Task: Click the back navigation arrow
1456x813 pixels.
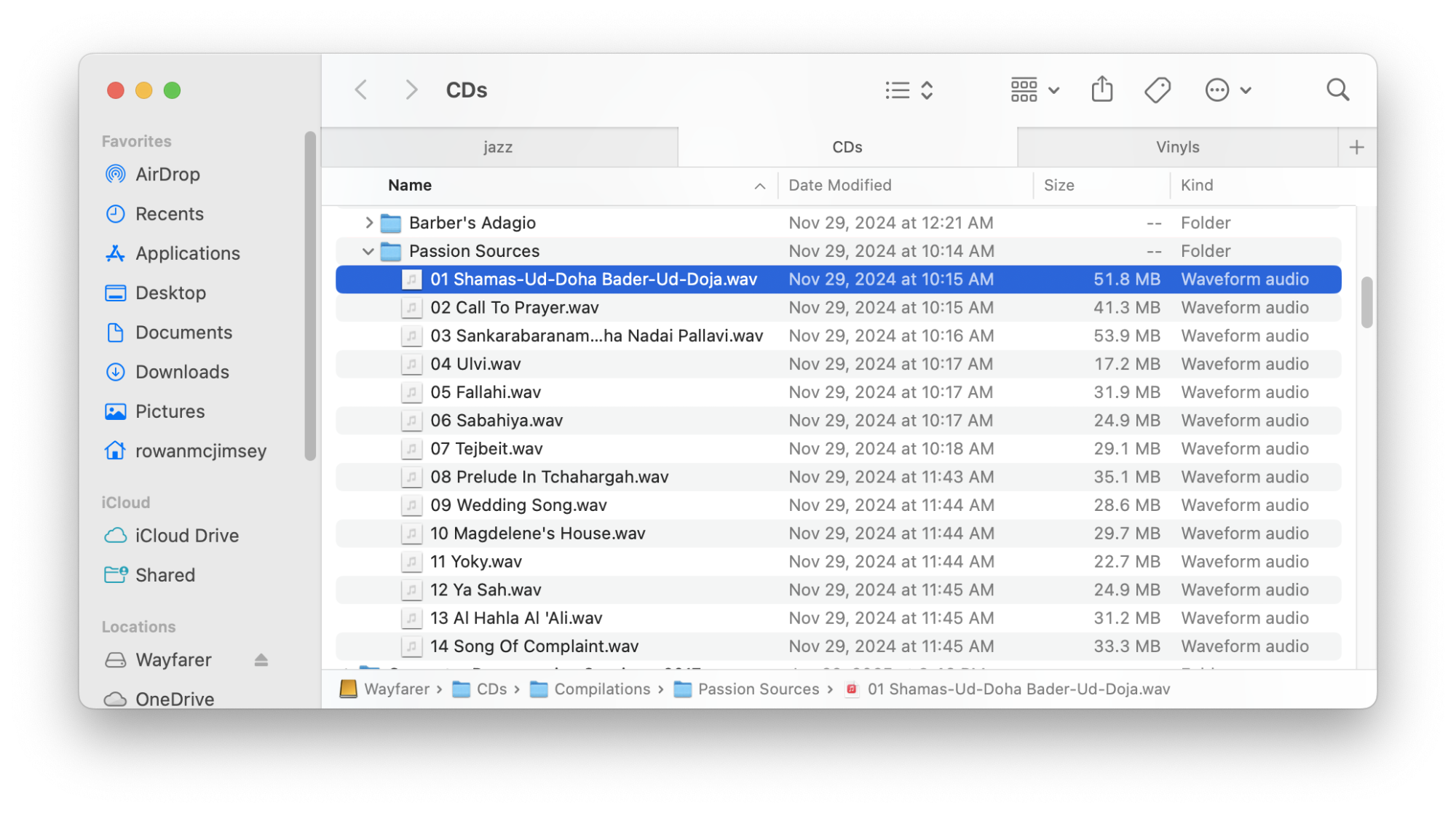Action: [x=360, y=90]
